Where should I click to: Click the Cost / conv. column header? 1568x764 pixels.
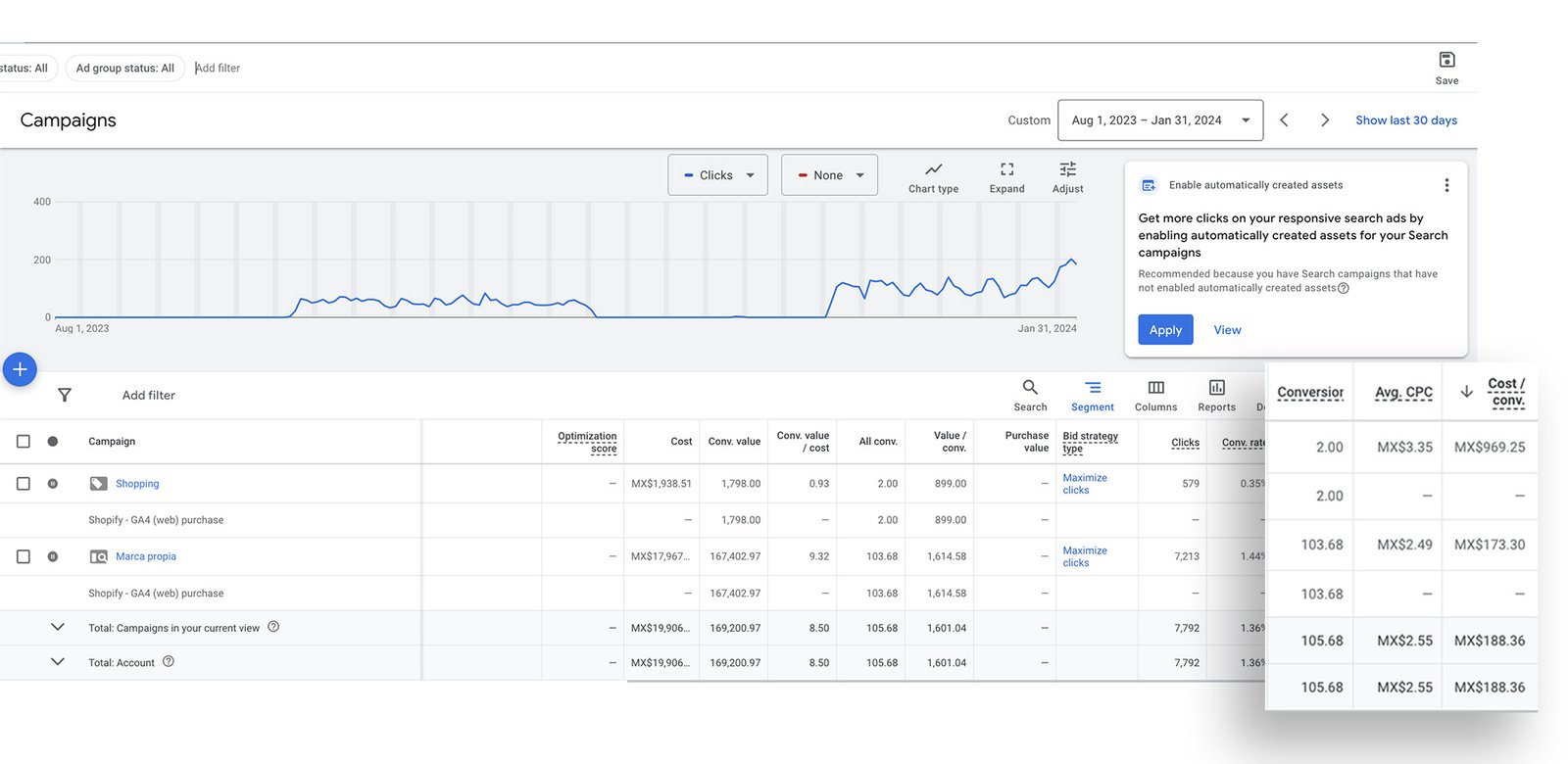pyautogui.click(x=1506, y=392)
